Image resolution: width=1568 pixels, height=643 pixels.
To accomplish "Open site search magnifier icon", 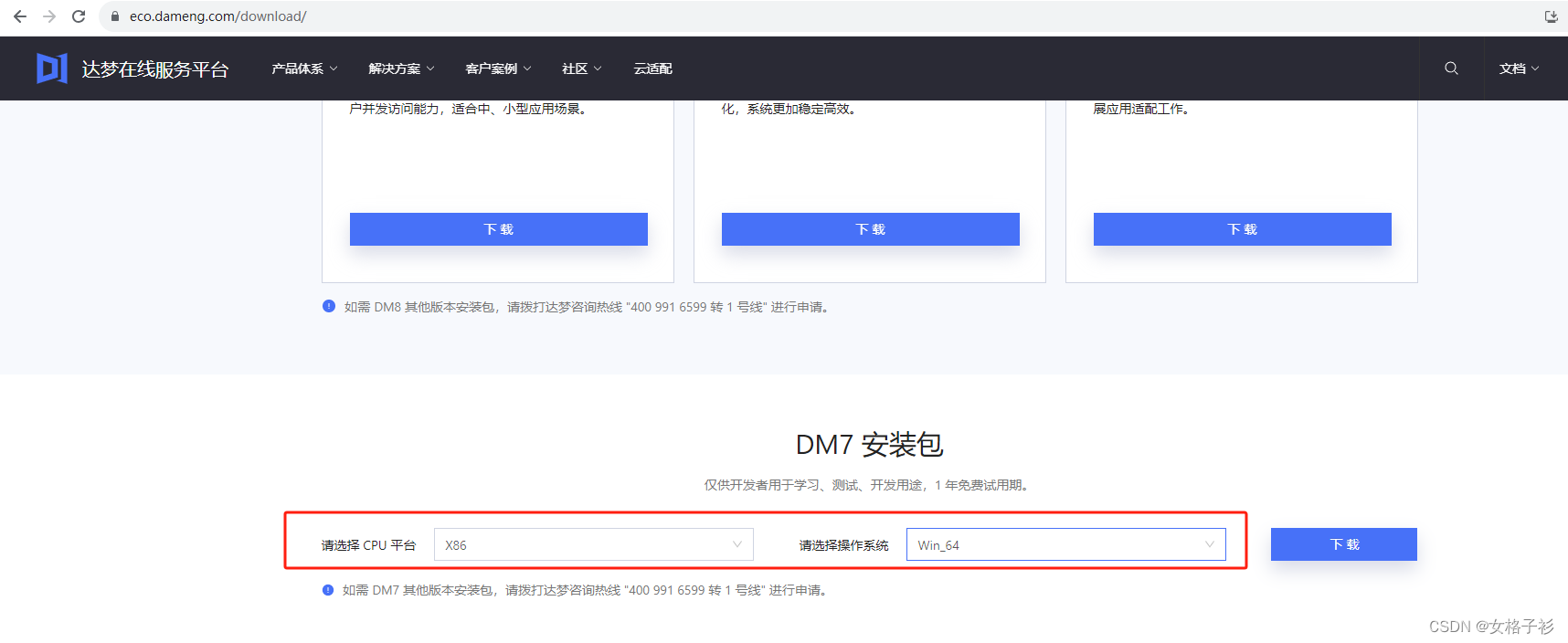I will pos(1451,69).
